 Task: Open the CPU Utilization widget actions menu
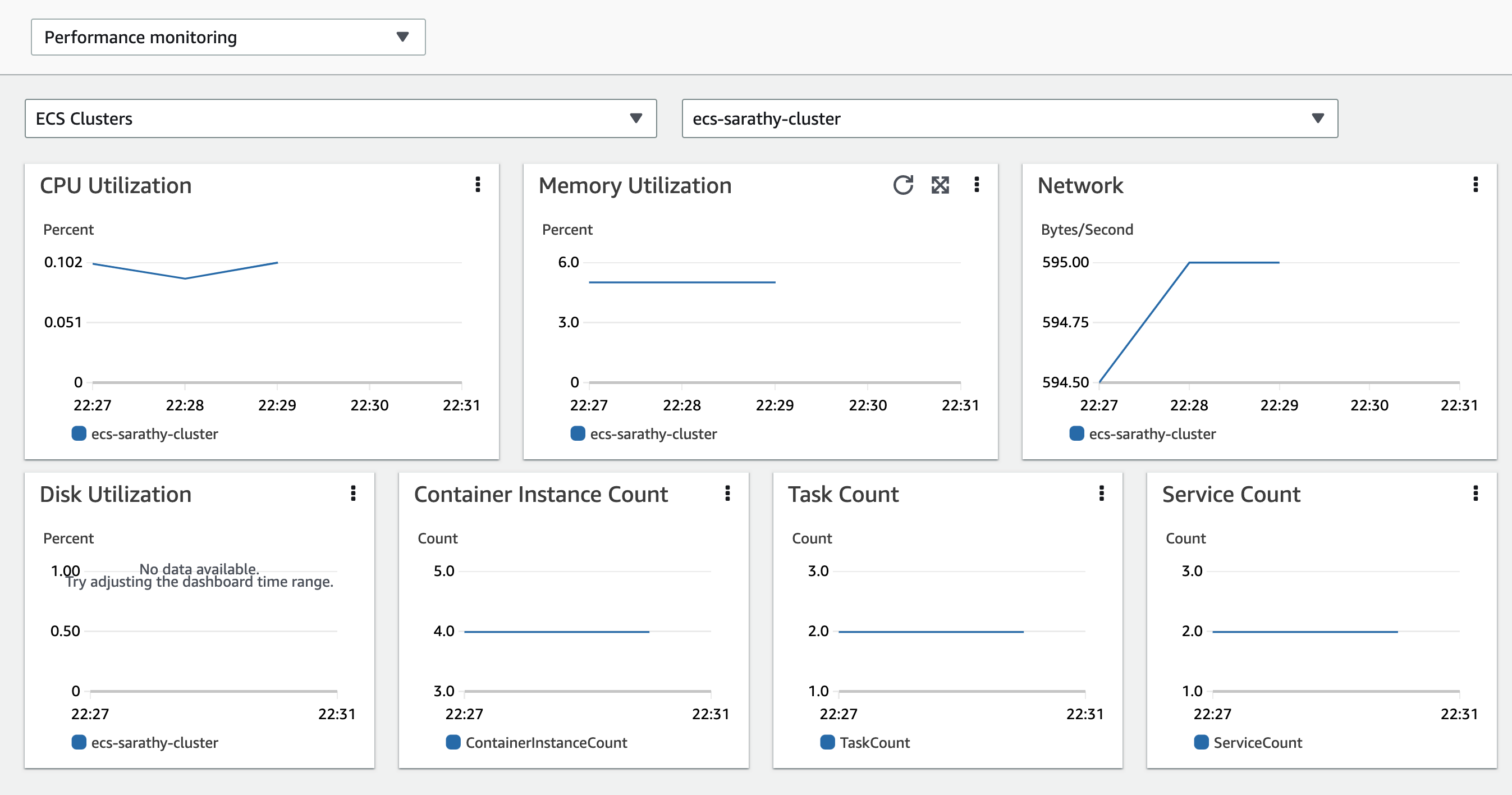point(478,185)
